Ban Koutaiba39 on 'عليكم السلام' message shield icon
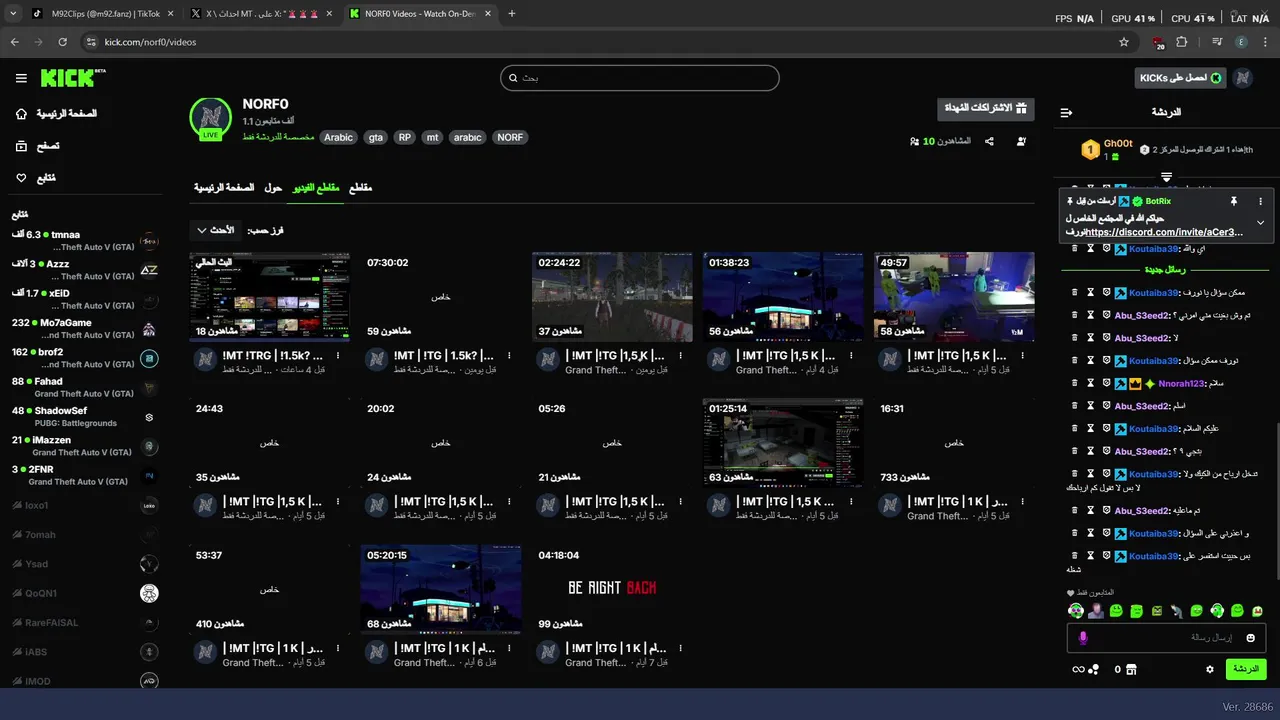The image size is (1280, 720). 1107,428
